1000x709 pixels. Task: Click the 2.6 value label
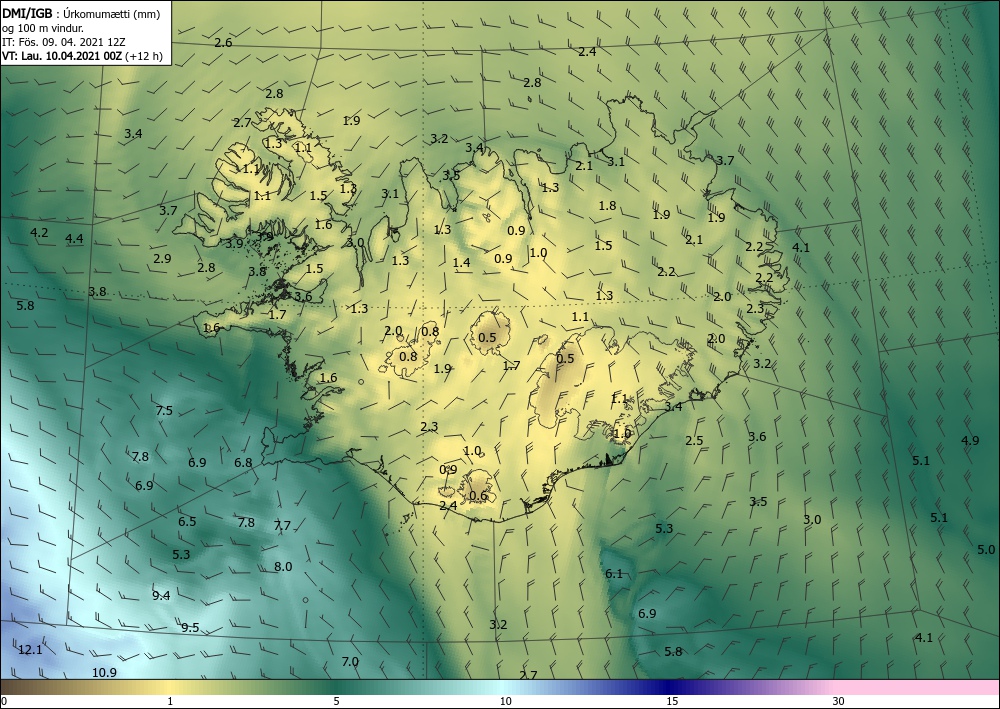pos(223,43)
